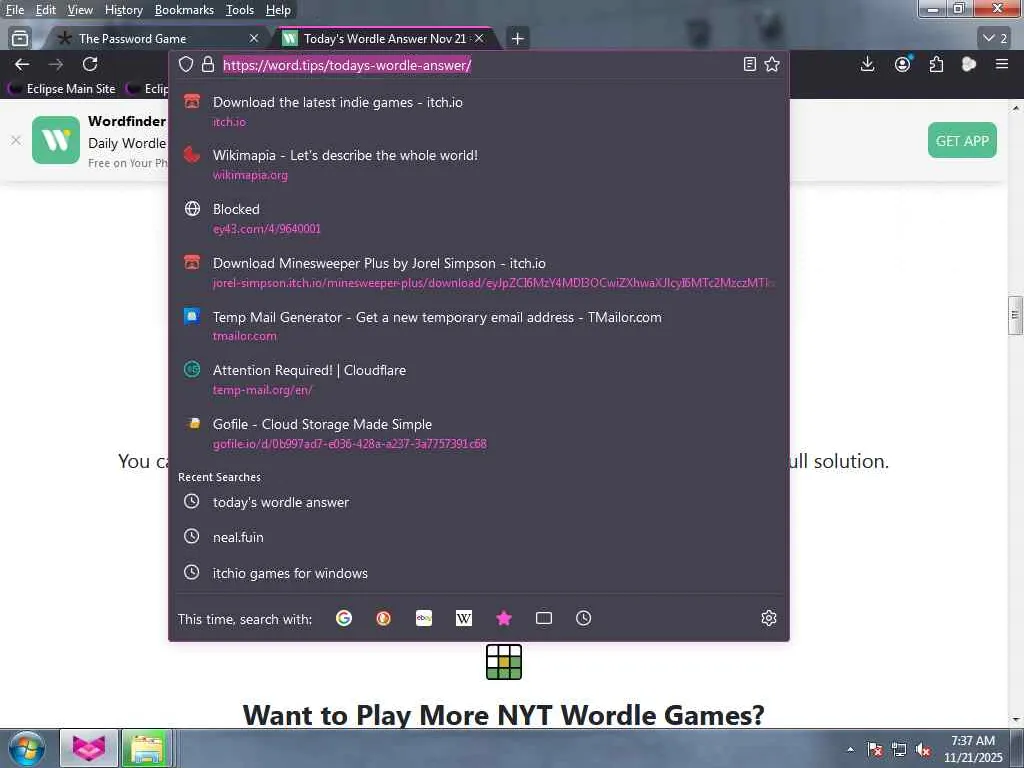Open the tracking protection shield icon
Viewport: 1024px width, 768px height.
[186, 65]
